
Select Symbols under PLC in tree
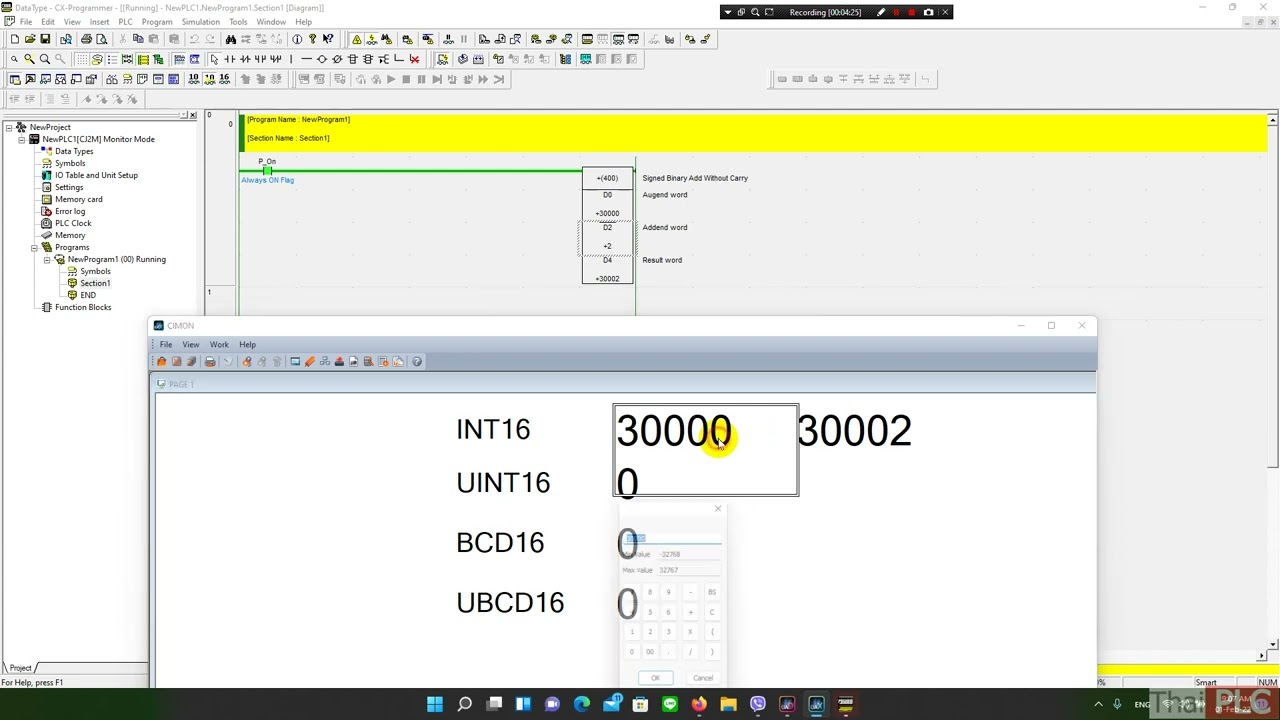pos(70,163)
